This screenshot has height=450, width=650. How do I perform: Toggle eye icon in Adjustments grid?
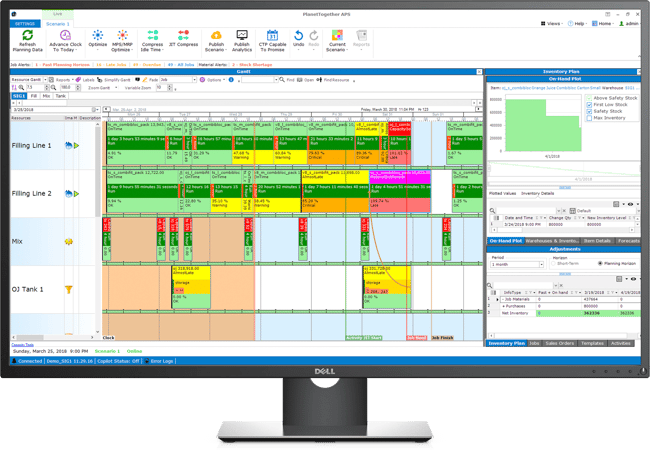tap(633, 279)
